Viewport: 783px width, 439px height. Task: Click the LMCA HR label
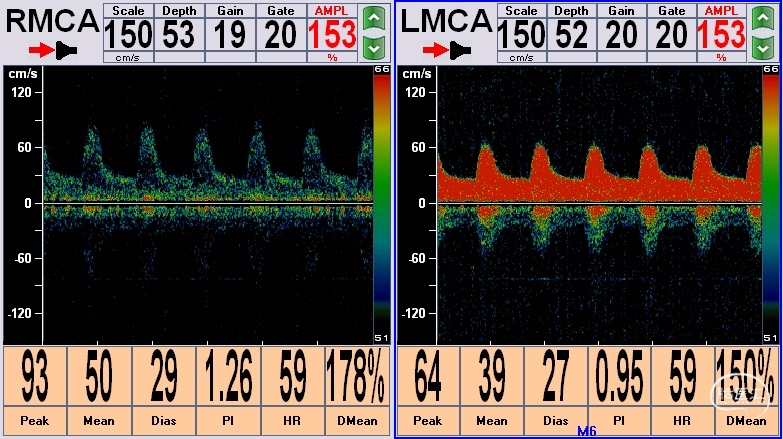(x=683, y=421)
